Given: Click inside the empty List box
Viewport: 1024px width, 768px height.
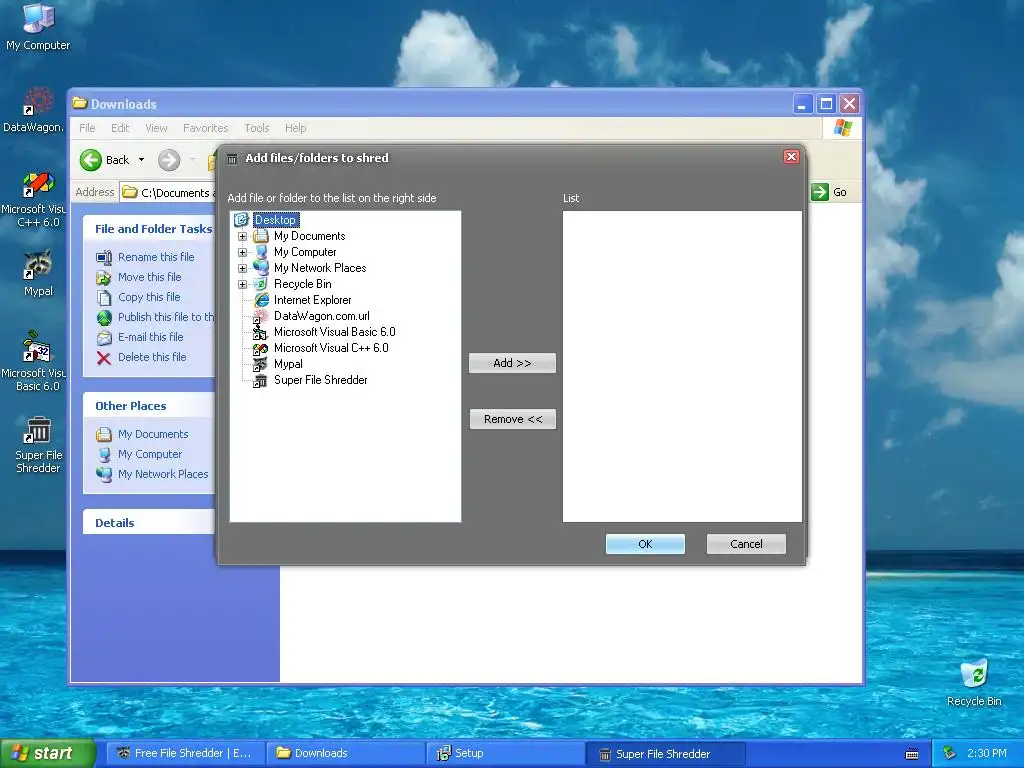Looking at the screenshot, I should (682, 366).
